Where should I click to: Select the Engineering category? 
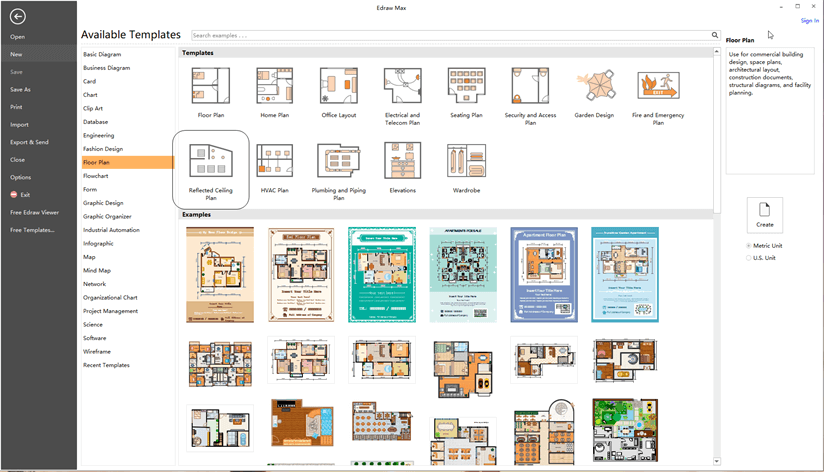(x=98, y=135)
